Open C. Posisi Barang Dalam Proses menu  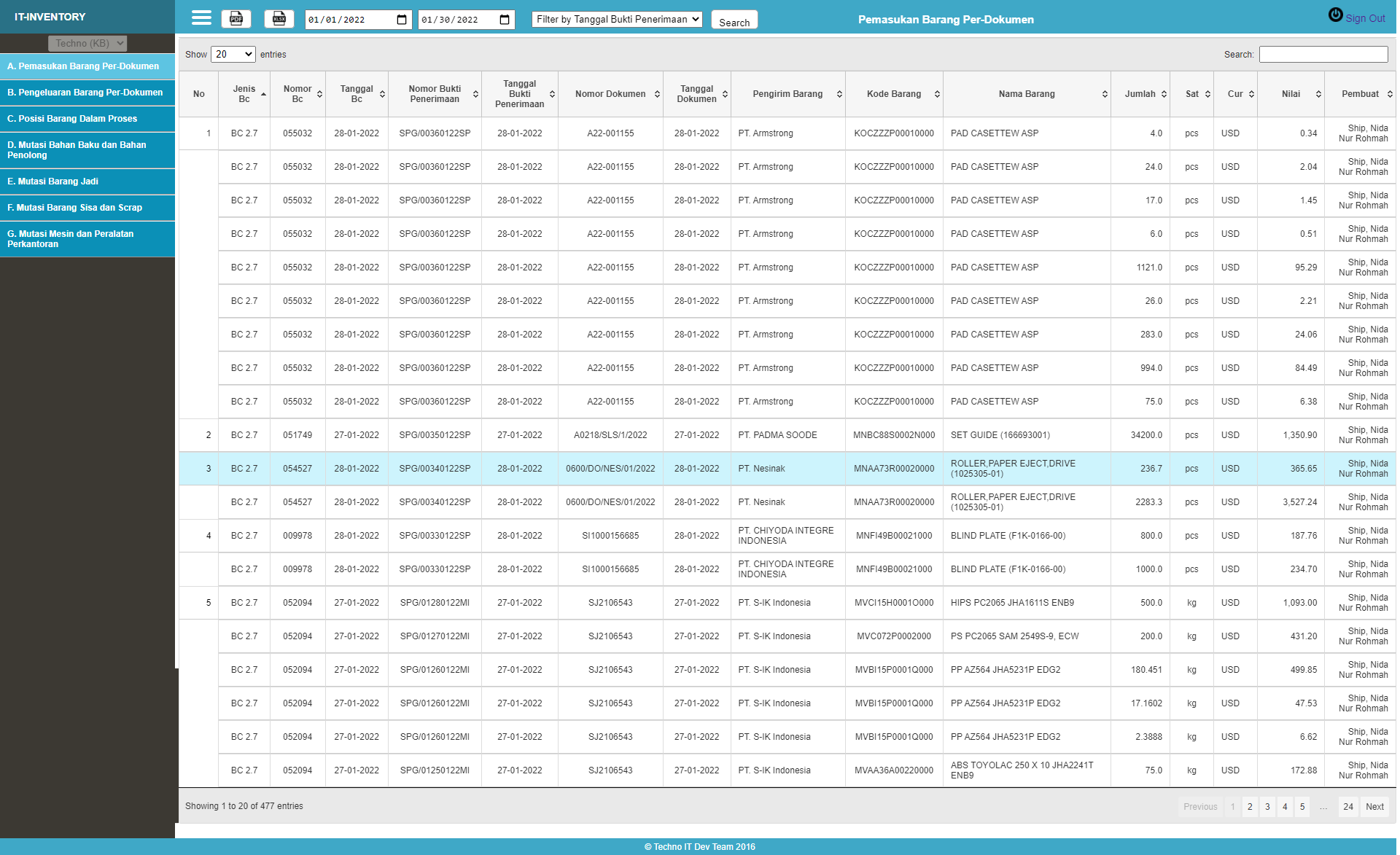click(x=87, y=119)
